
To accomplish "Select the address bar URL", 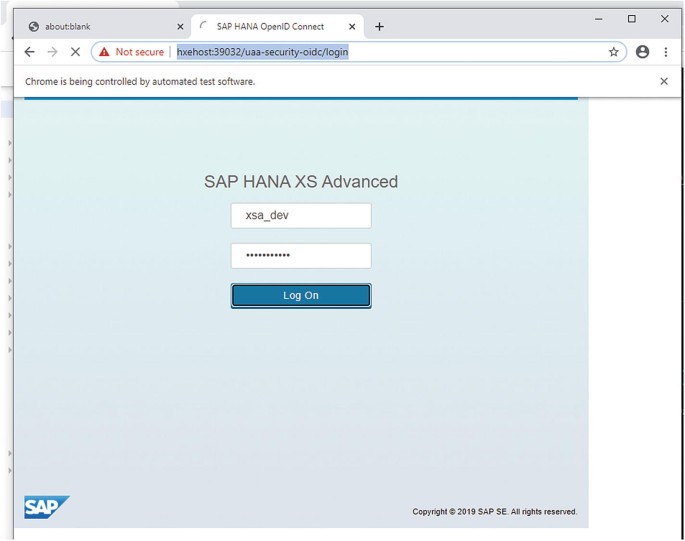I will point(263,52).
